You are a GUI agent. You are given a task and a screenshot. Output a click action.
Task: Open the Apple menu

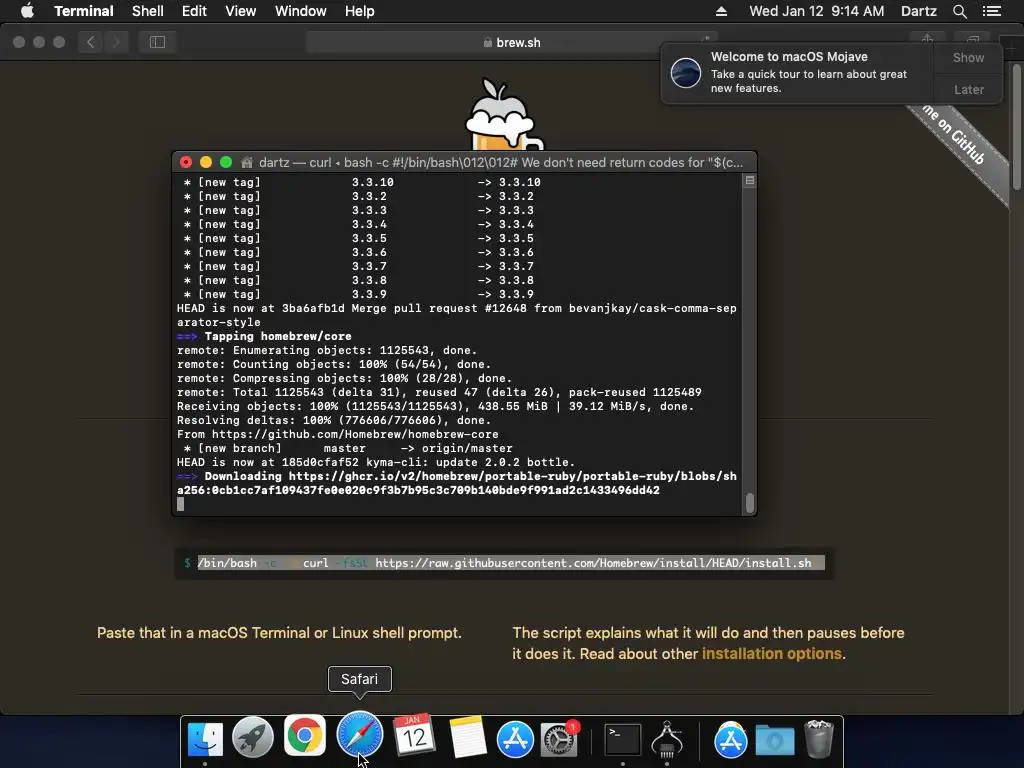pos(27,11)
